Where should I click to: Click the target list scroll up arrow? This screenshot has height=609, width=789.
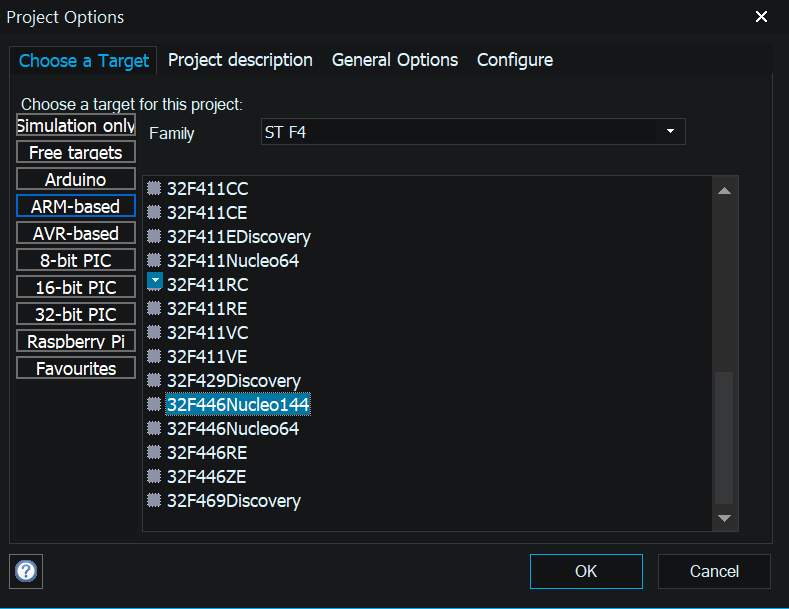pyautogui.click(x=724, y=190)
